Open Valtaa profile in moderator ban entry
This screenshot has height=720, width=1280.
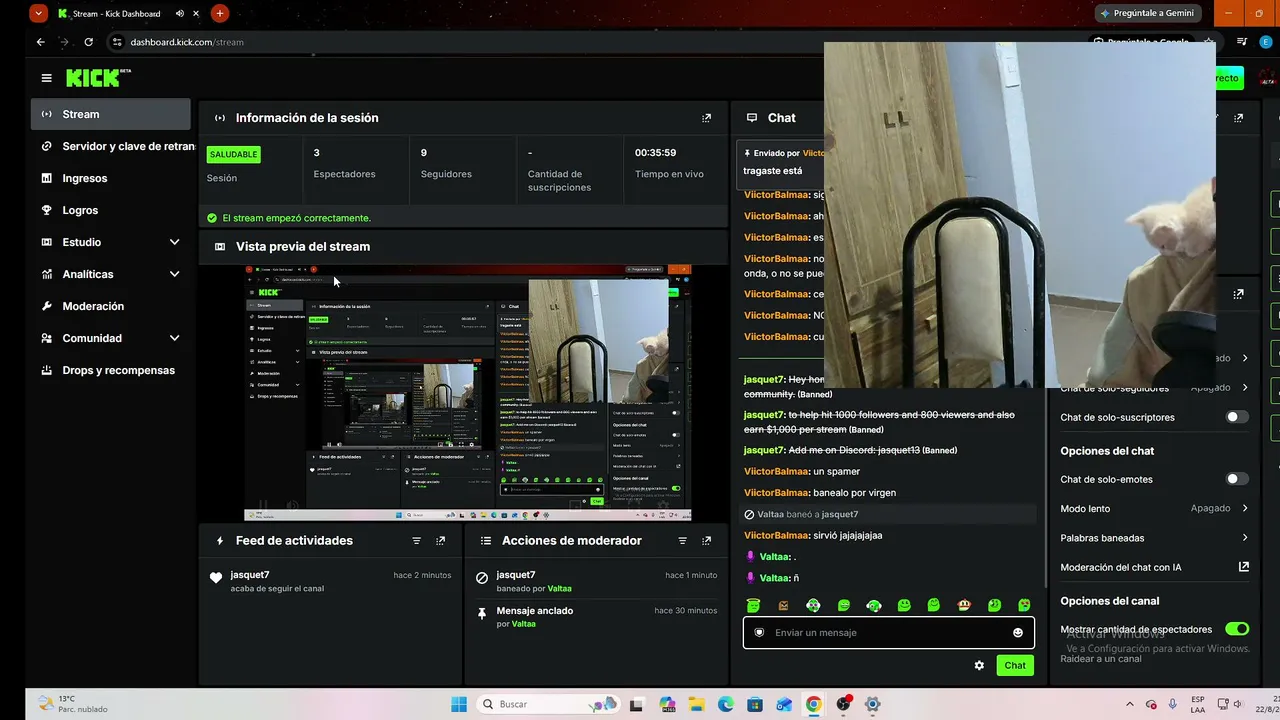(x=561, y=589)
